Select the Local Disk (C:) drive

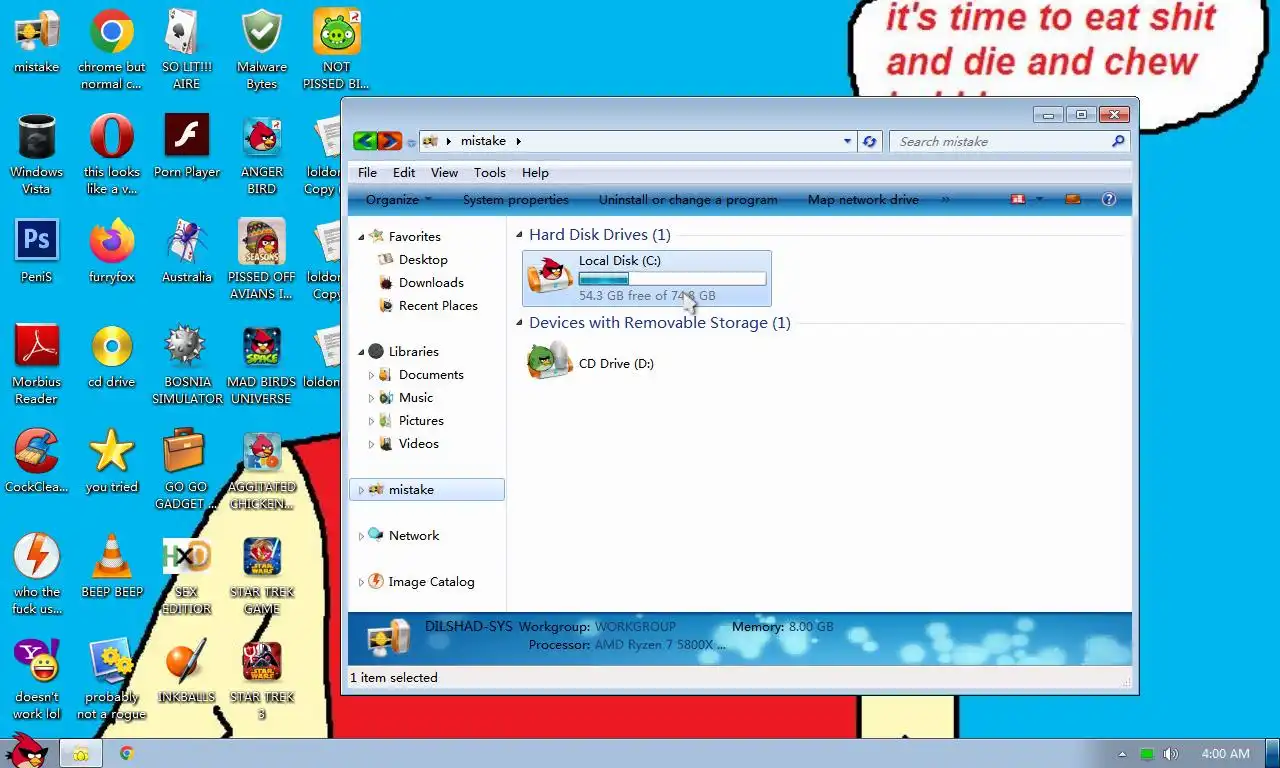pos(647,278)
